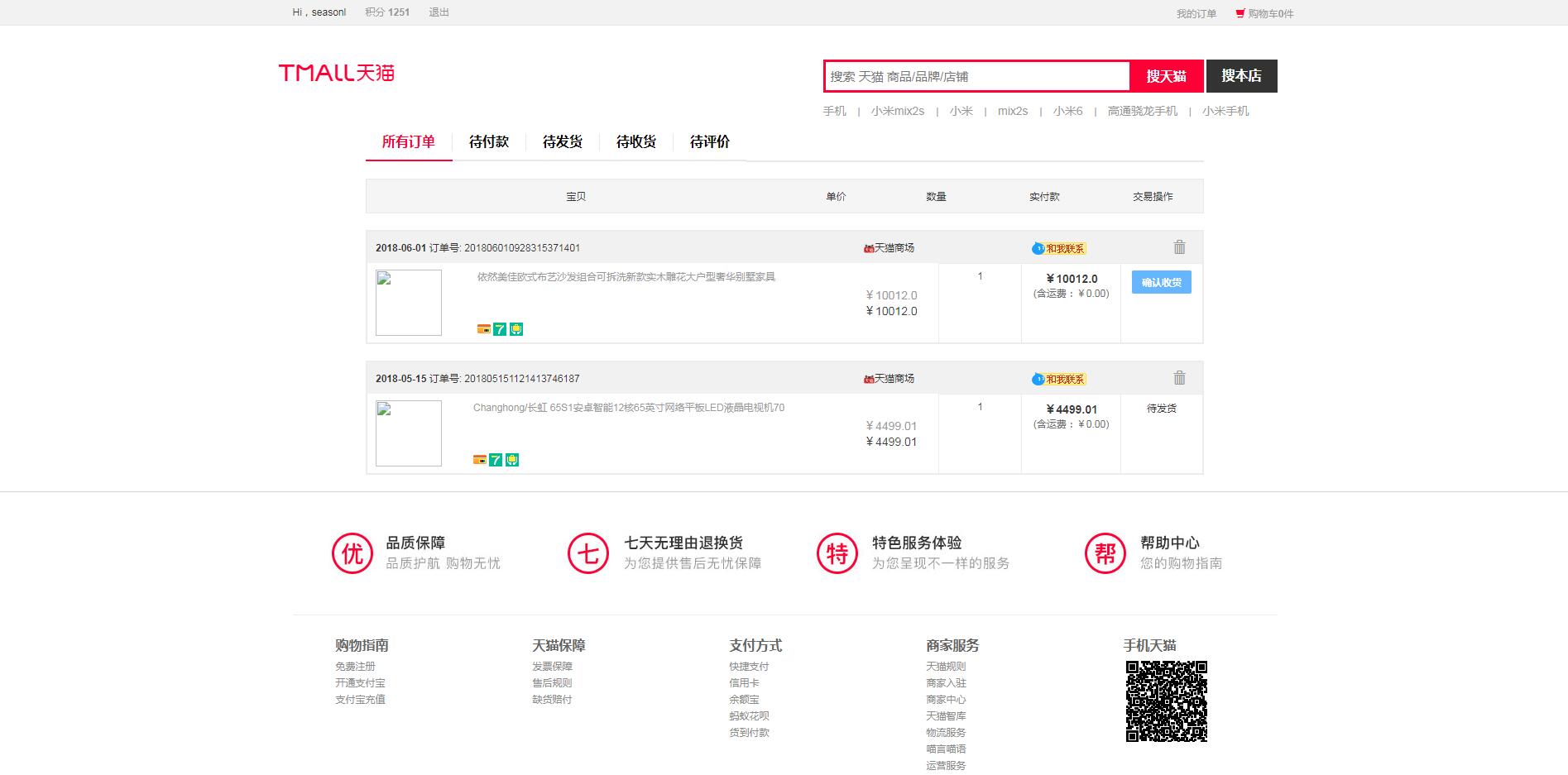Image resolution: width=1568 pixels, height=775 pixels.
Task: Switch to the 待收货 tab
Action: [x=636, y=141]
